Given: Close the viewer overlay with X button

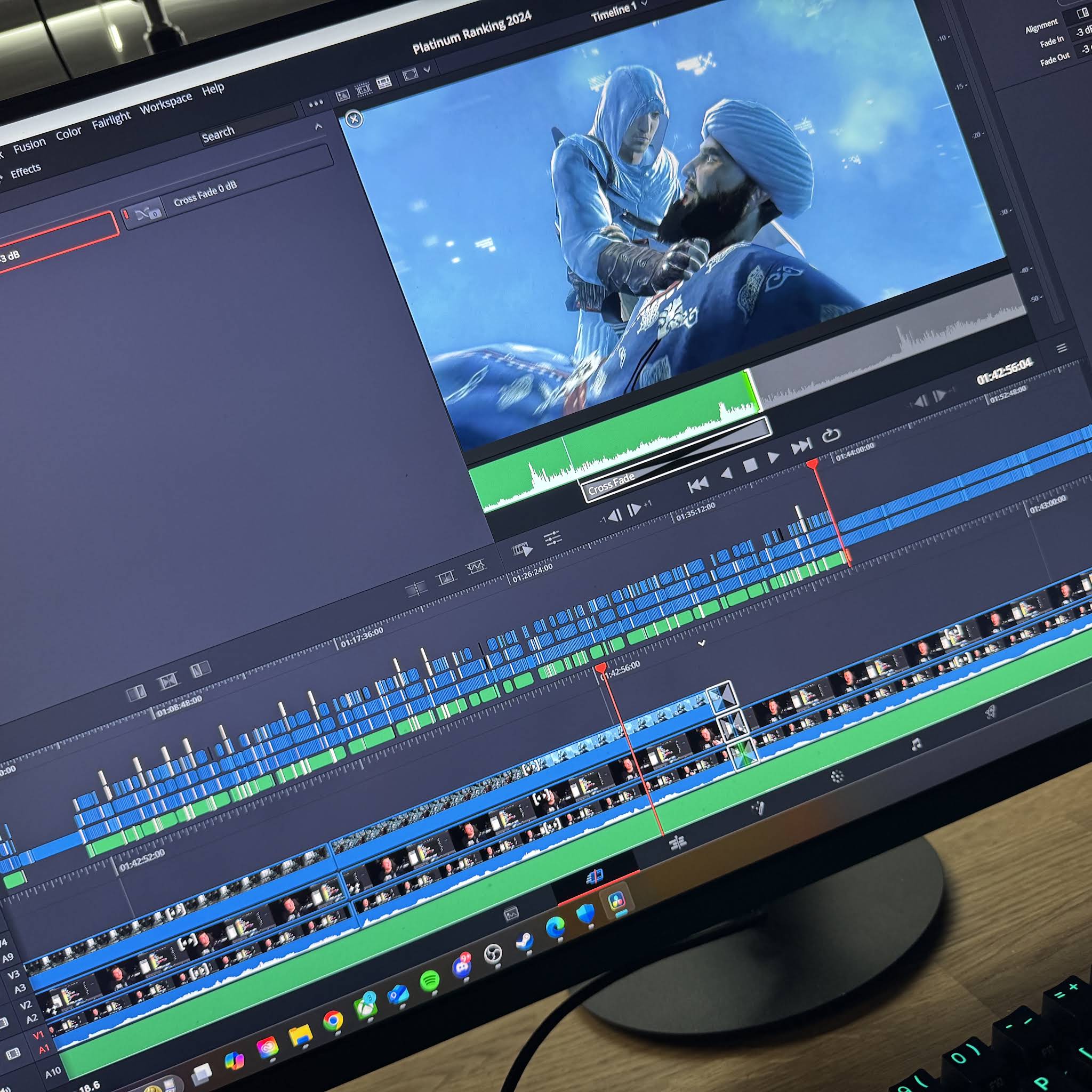Looking at the screenshot, I should click(354, 119).
